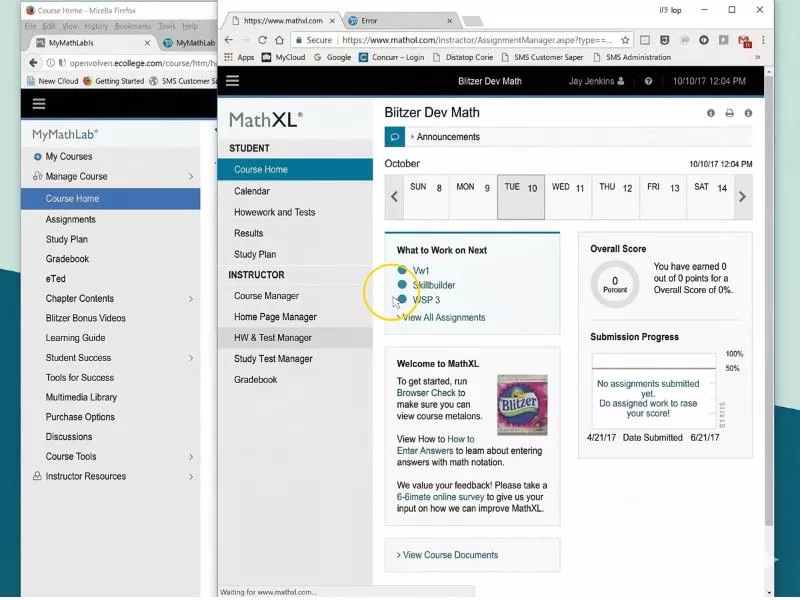
Task: Go to Calendar in MathXL student menu
Action: pos(295,191)
